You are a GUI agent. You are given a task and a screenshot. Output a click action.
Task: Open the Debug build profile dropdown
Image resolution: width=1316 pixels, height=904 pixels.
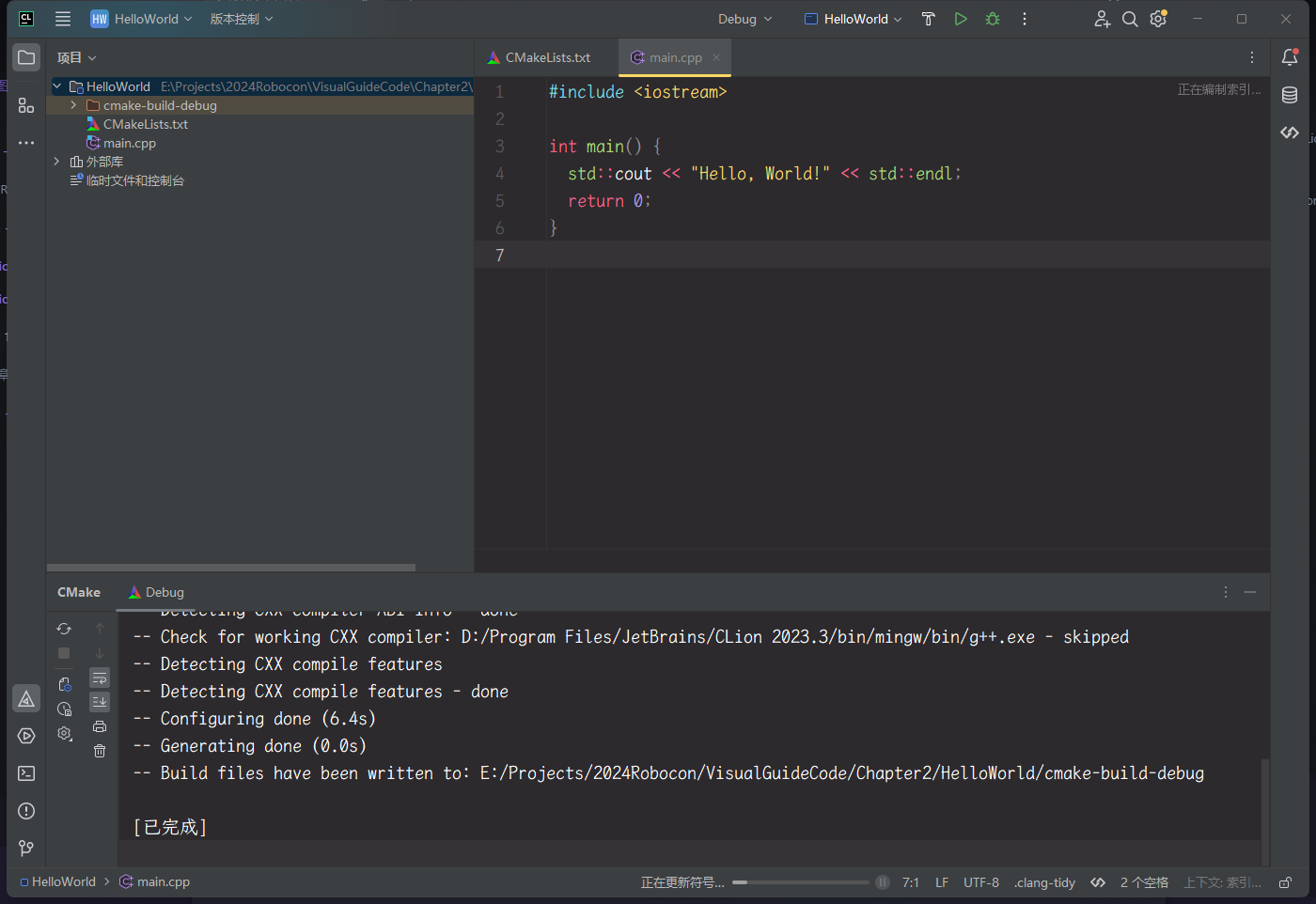(x=744, y=19)
